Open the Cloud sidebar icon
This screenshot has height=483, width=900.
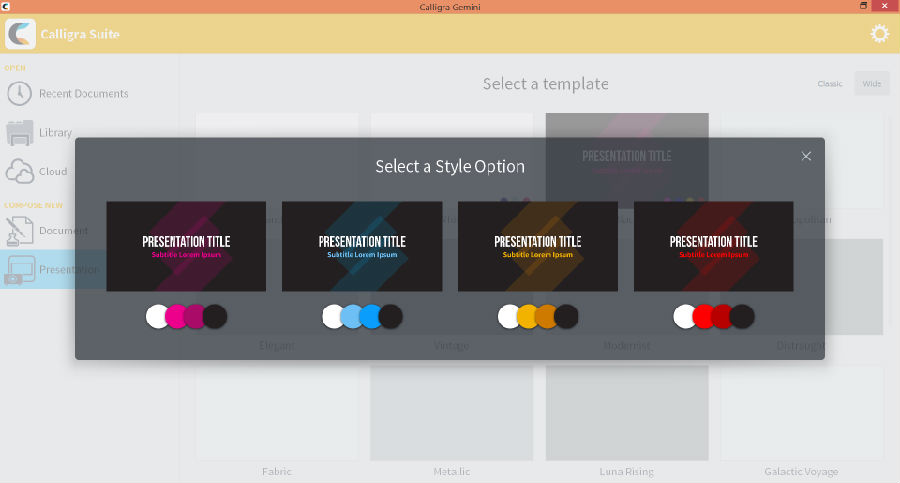(20, 171)
